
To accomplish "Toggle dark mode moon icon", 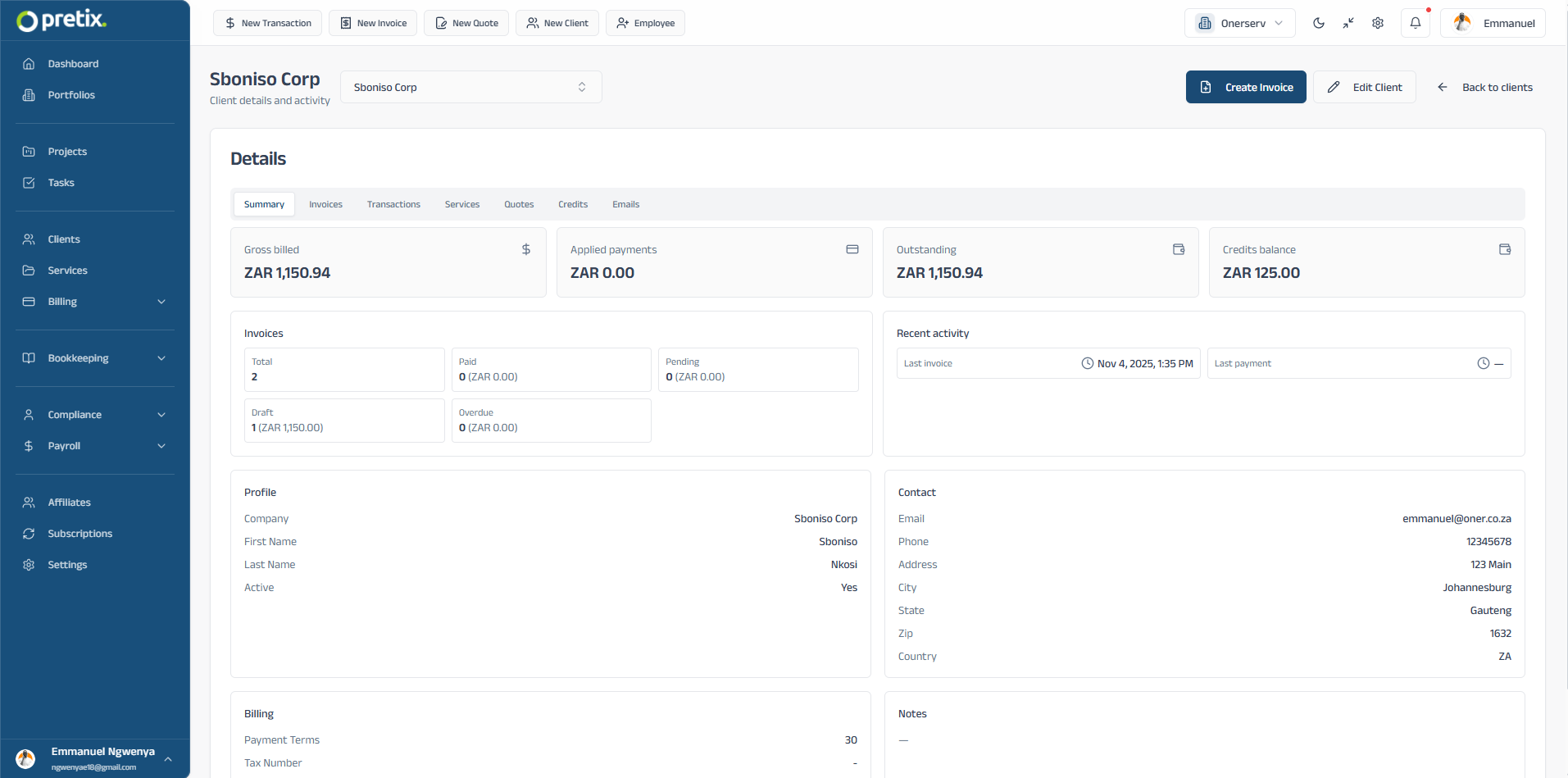I will 1318,23.
